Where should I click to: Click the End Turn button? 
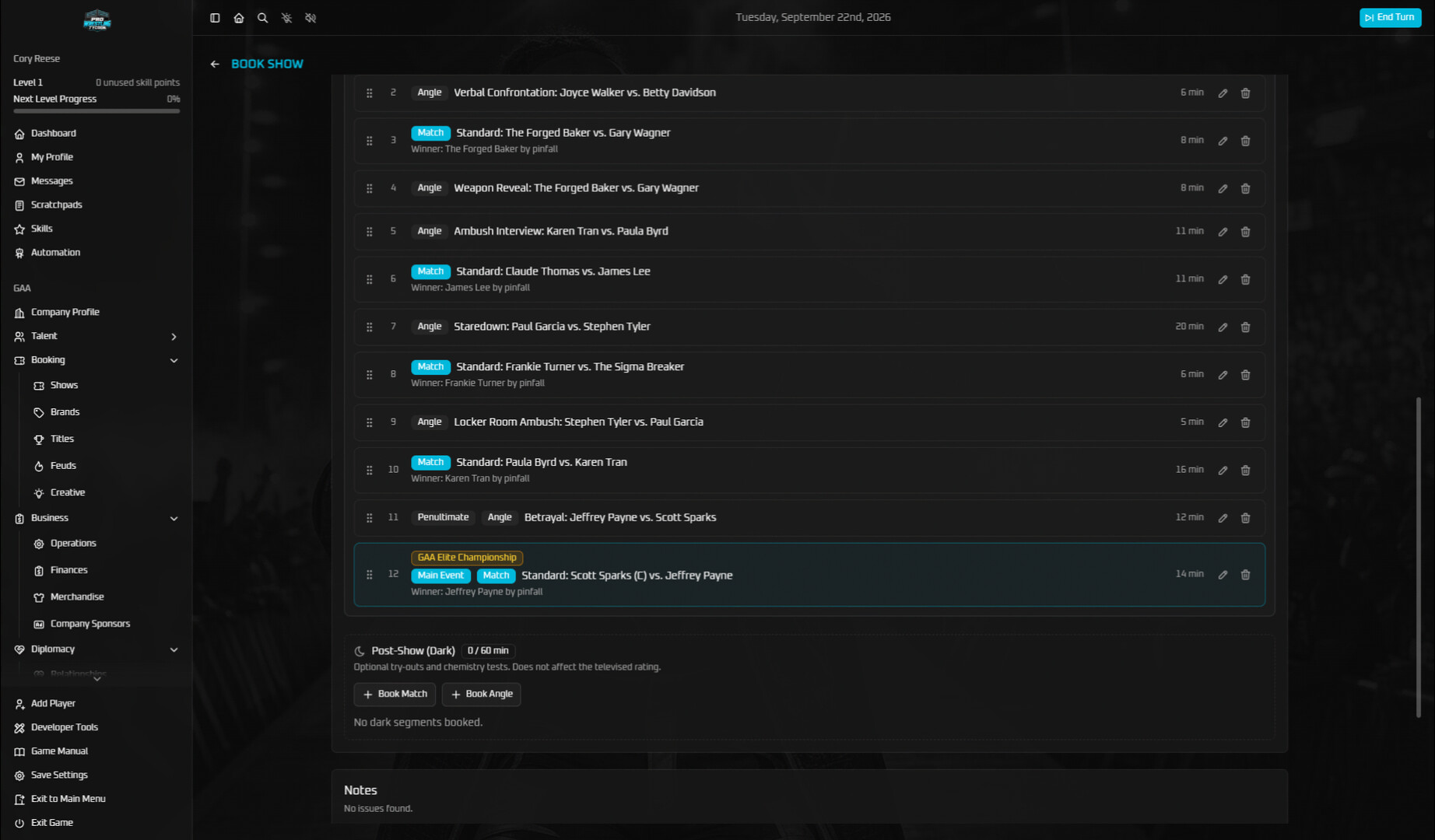tap(1390, 18)
